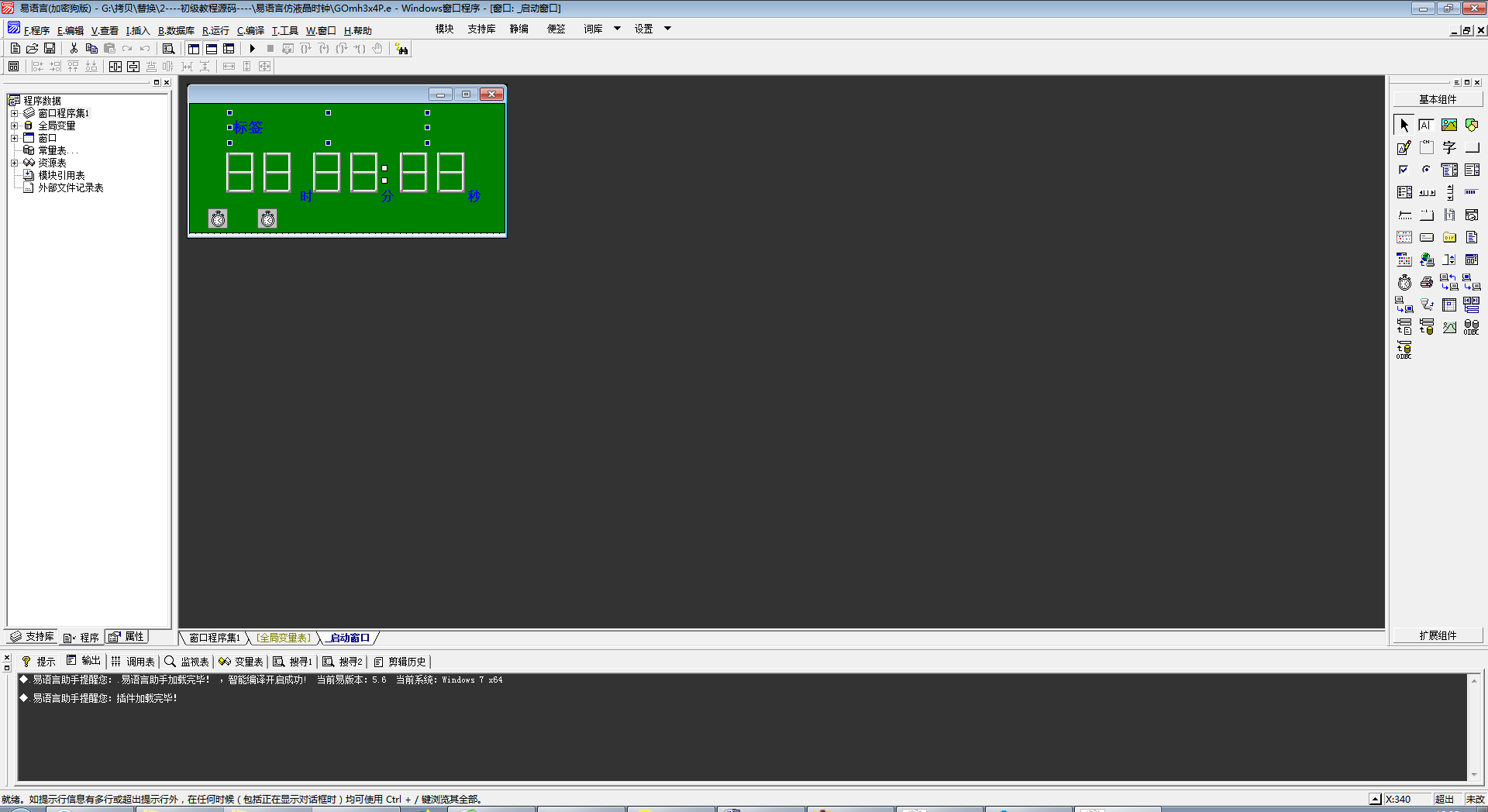Screen dimensions: 1488x812
Task: Select the 外部文件记录表 item in the tree
Action: [71, 188]
